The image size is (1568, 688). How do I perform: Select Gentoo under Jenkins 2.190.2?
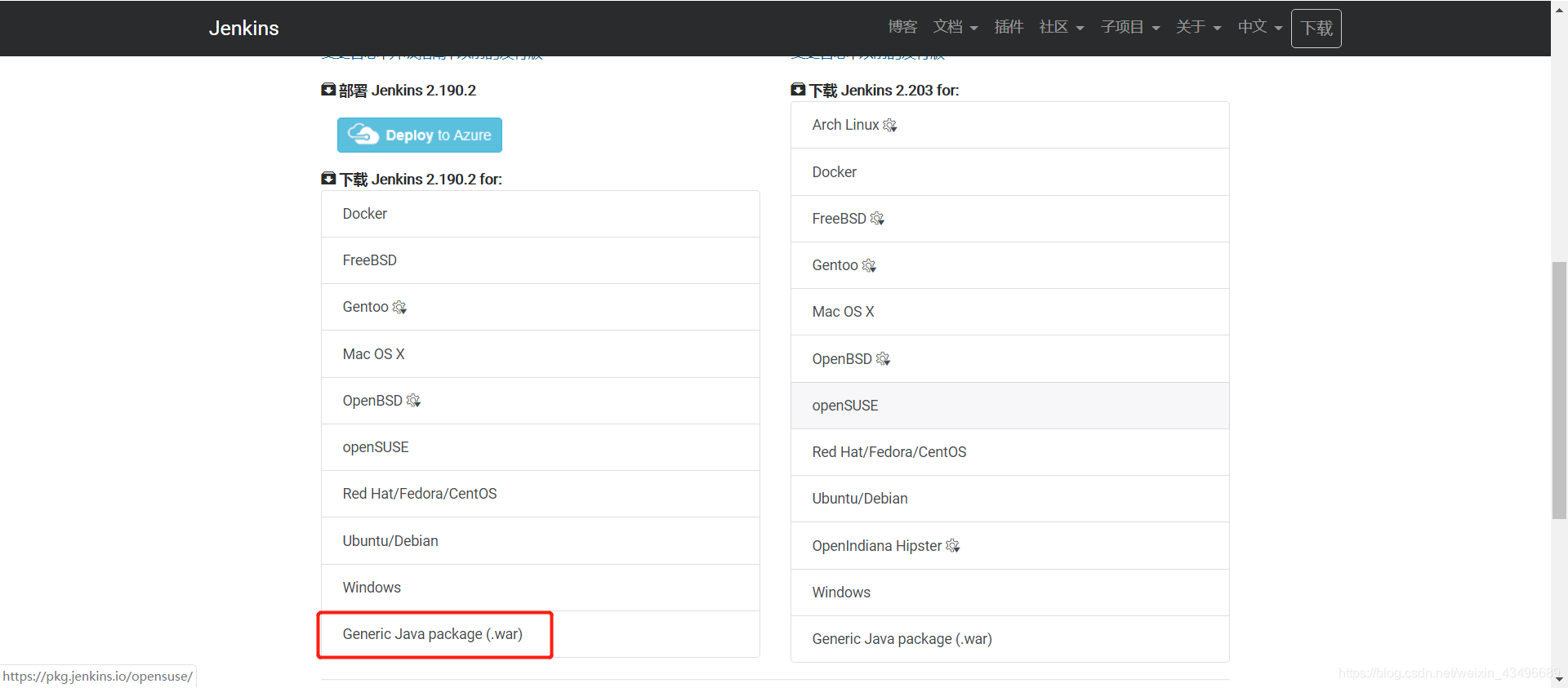click(x=541, y=307)
